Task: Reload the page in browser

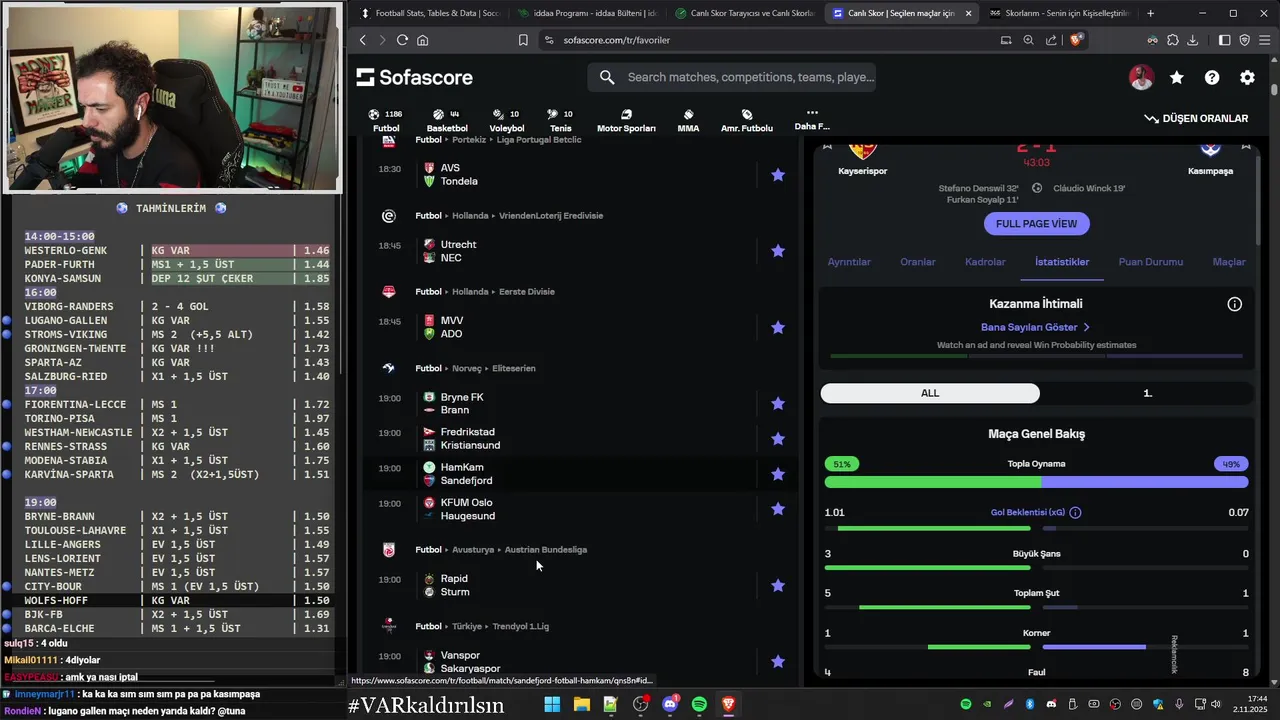Action: [x=402, y=40]
